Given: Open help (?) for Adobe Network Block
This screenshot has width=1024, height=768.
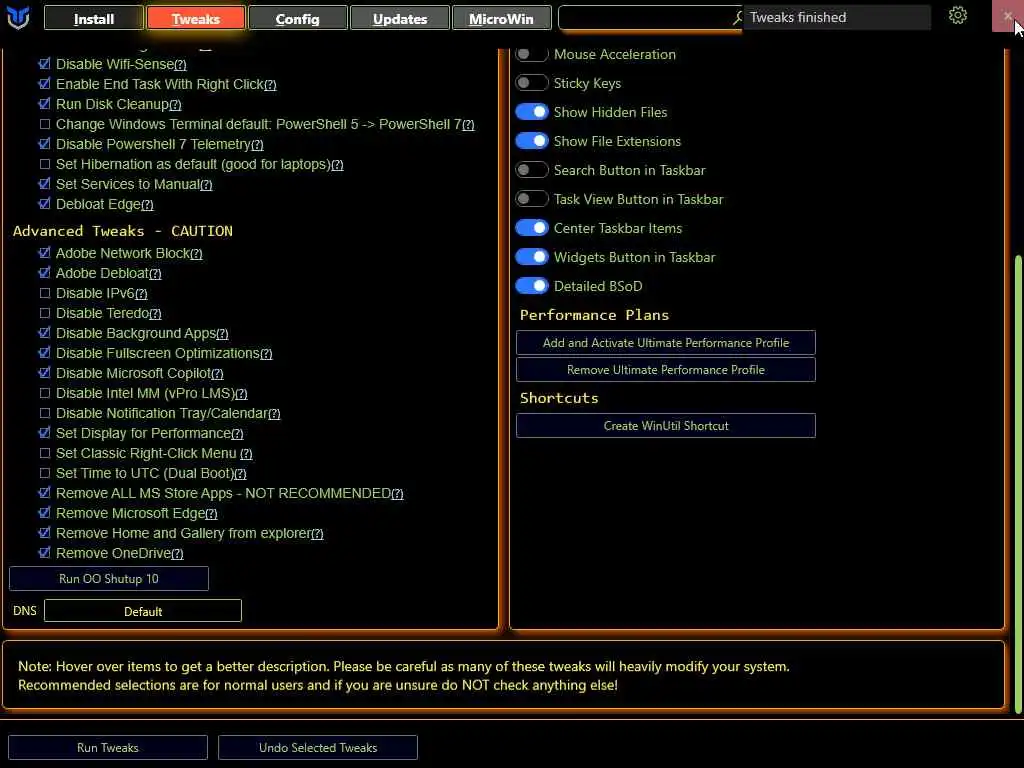Looking at the screenshot, I should click(x=196, y=254).
